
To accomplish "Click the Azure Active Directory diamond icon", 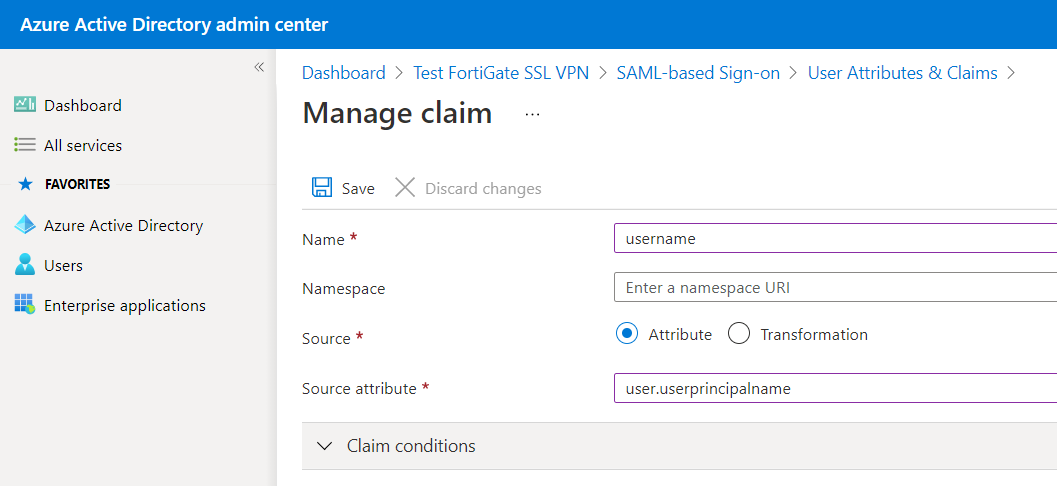I will [25, 225].
